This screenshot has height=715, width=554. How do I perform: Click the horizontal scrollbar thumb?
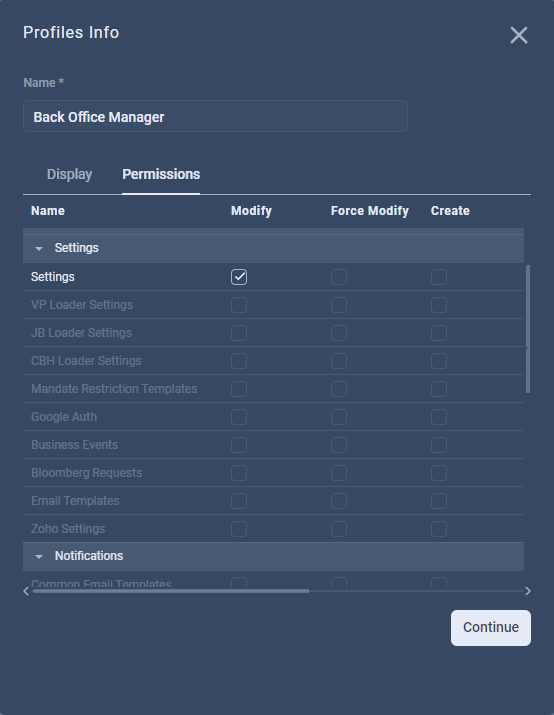[171, 591]
